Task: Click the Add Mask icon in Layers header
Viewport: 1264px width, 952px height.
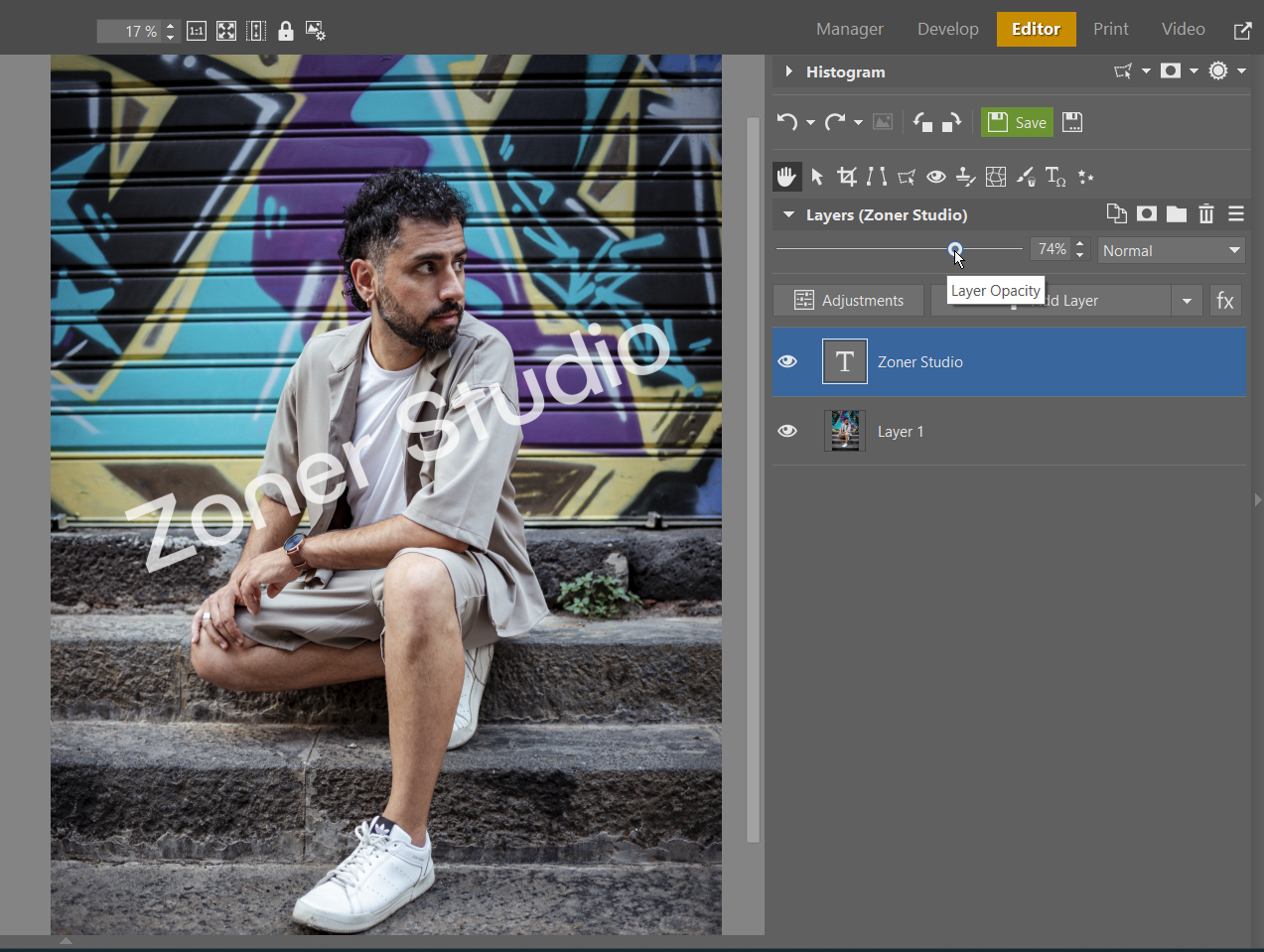Action: click(1146, 214)
